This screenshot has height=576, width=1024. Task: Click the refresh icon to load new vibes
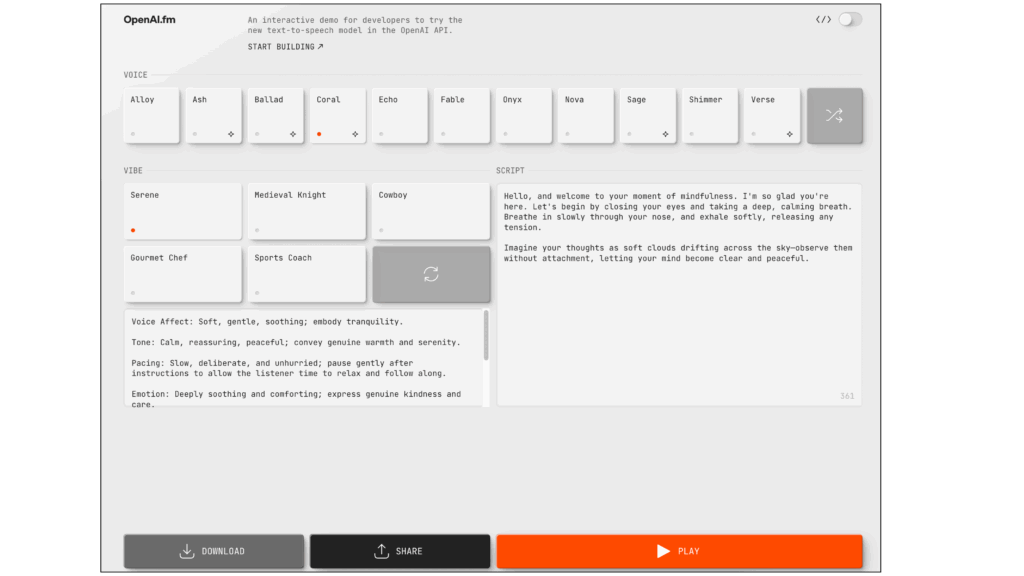click(431, 274)
